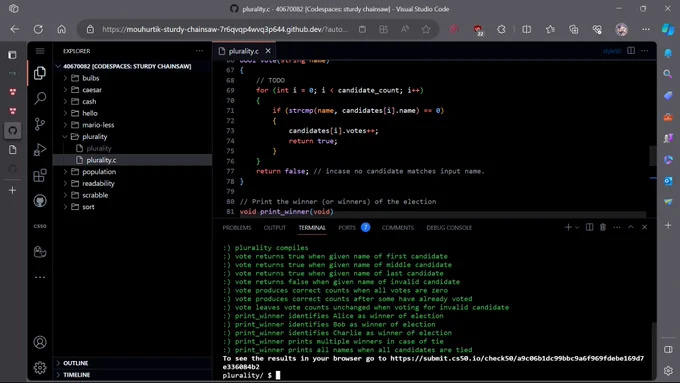Open the check50 results link
This screenshot has height=383, width=680.
click(x=517, y=358)
